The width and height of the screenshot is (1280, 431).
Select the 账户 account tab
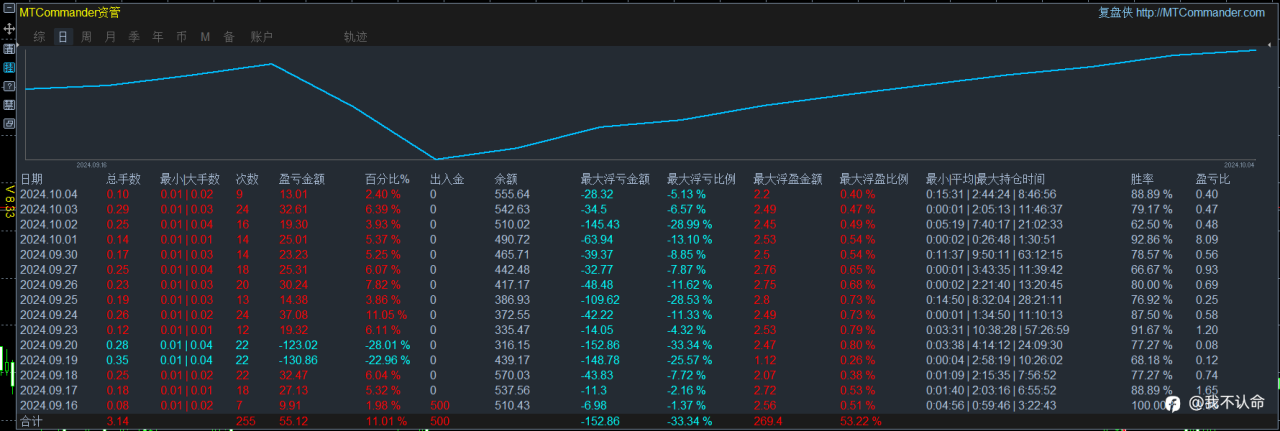click(261, 37)
